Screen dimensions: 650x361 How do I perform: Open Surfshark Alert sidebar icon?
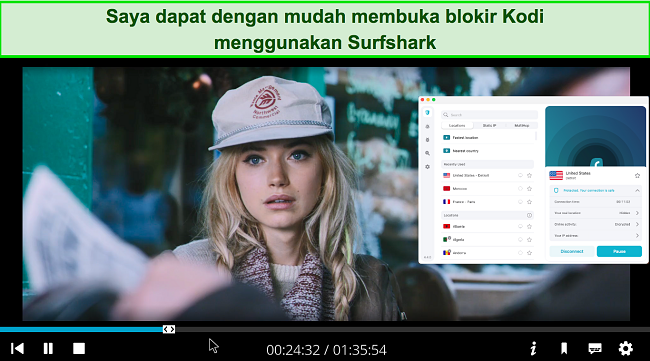(427, 126)
